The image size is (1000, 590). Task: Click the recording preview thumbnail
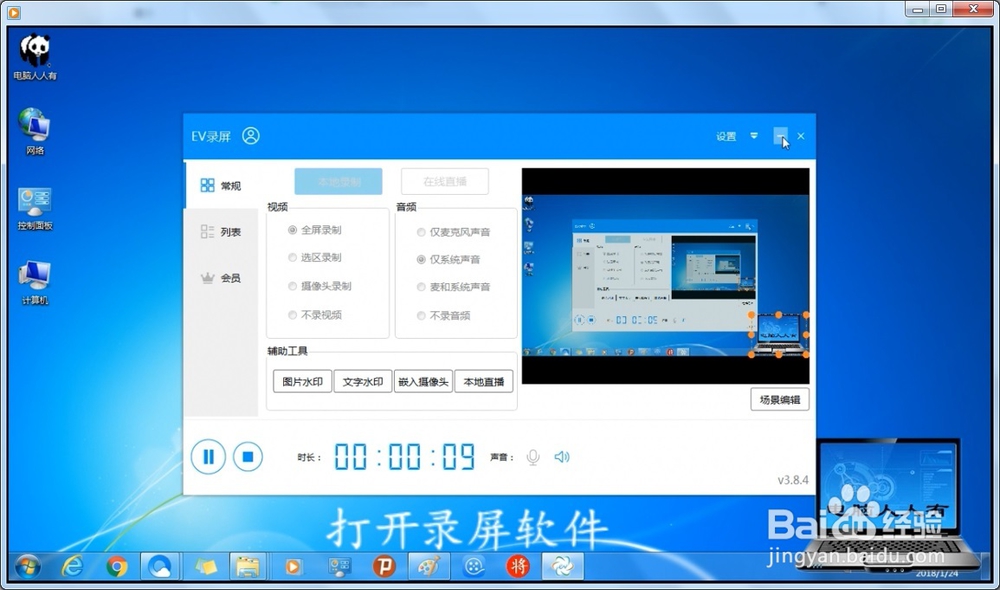pos(666,276)
